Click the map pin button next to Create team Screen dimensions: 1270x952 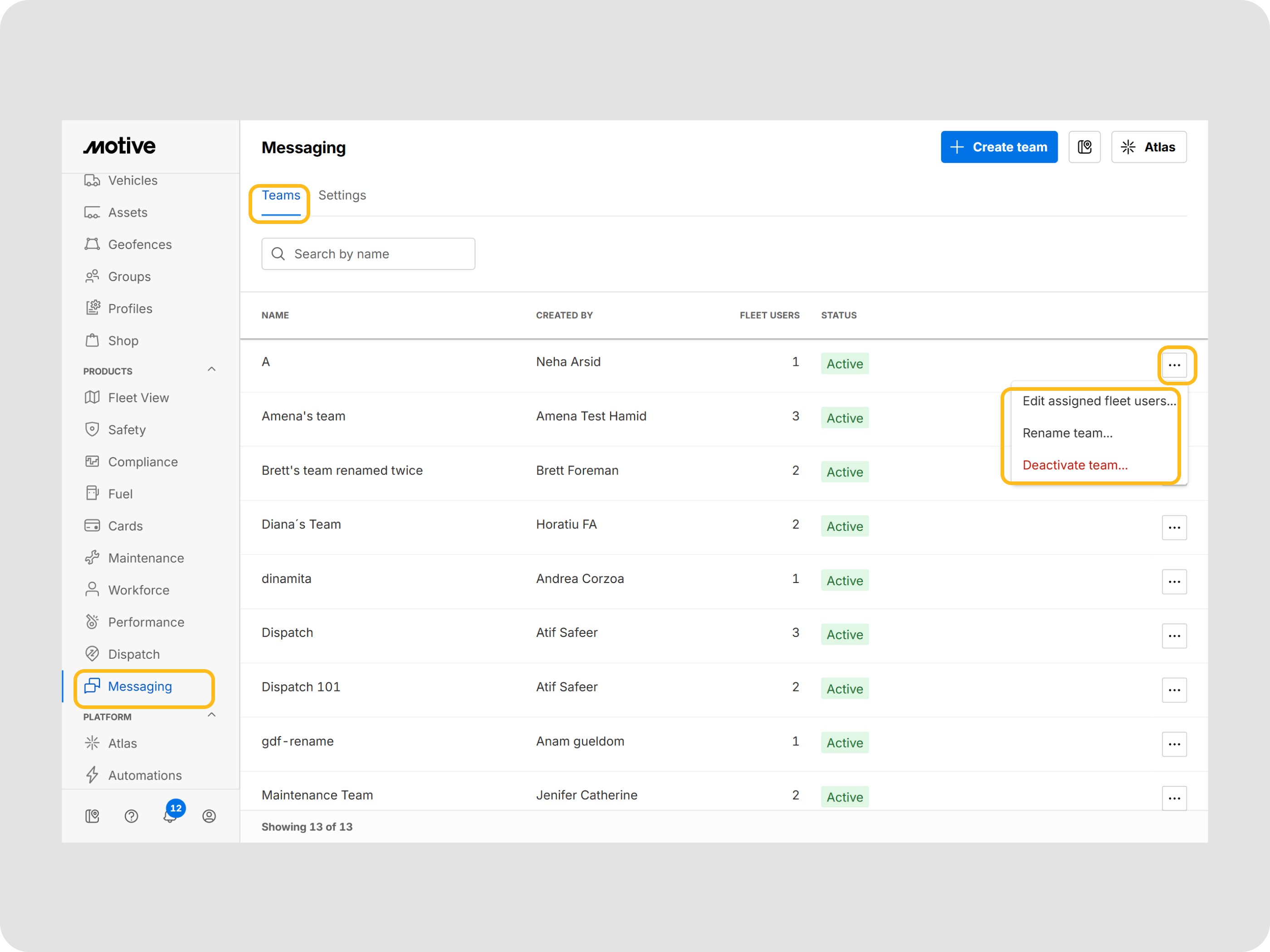(1084, 147)
